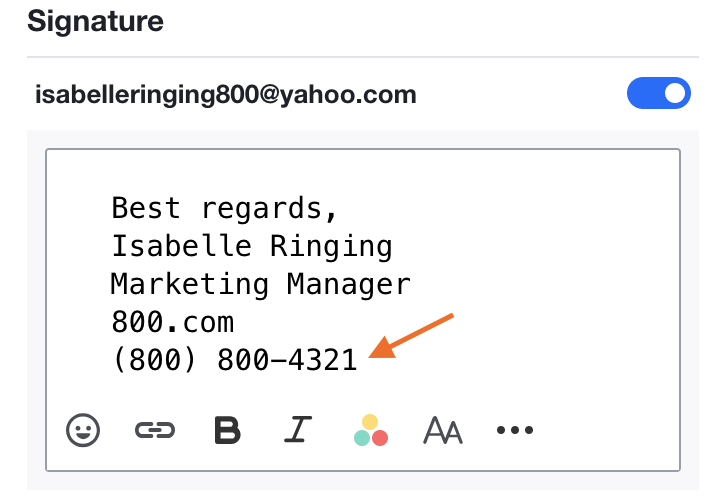Click the word "Ringing" in signature
Screen dimensions: 722x500
point(331,246)
